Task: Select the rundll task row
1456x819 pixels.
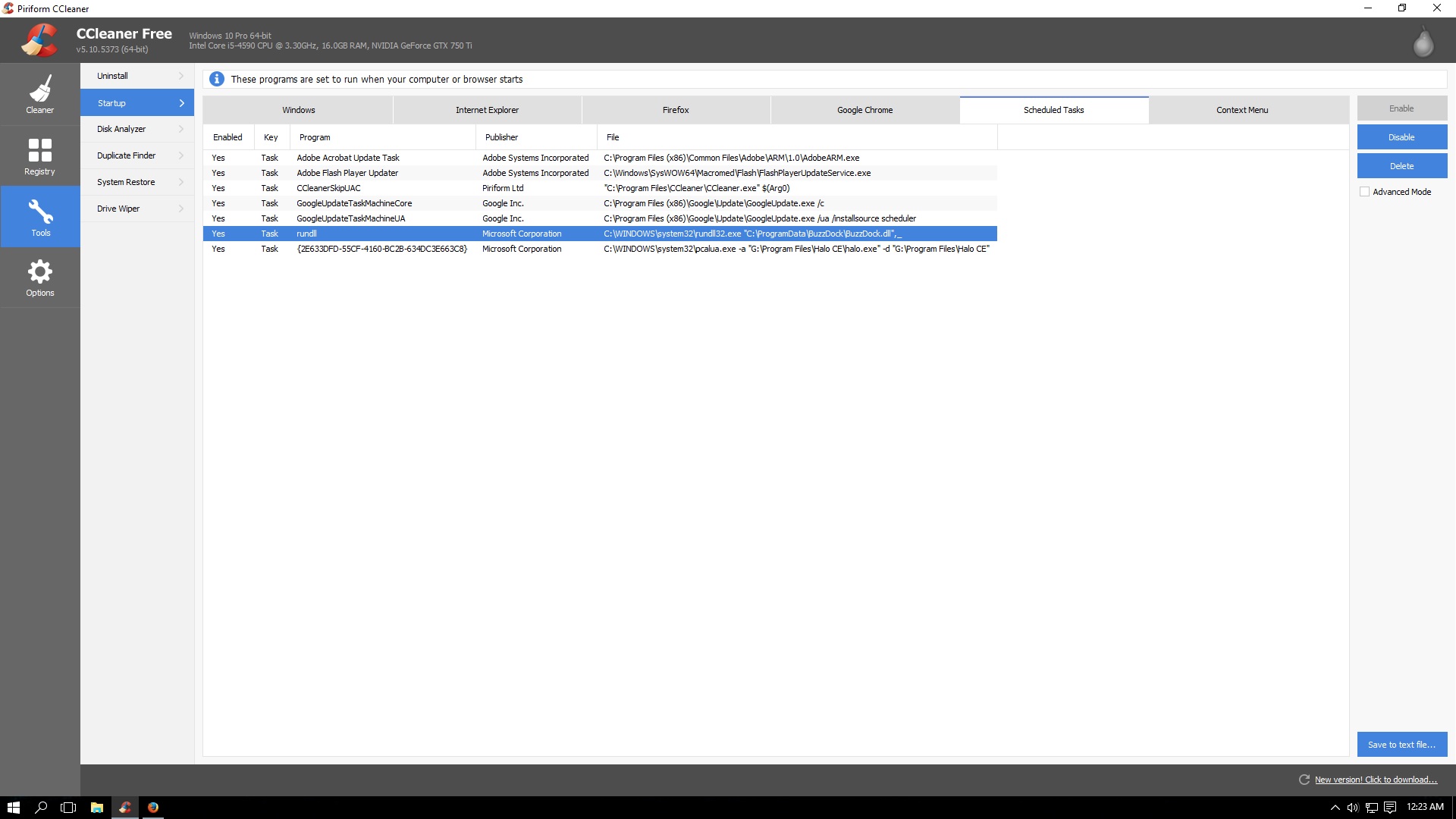Action: click(600, 234)
